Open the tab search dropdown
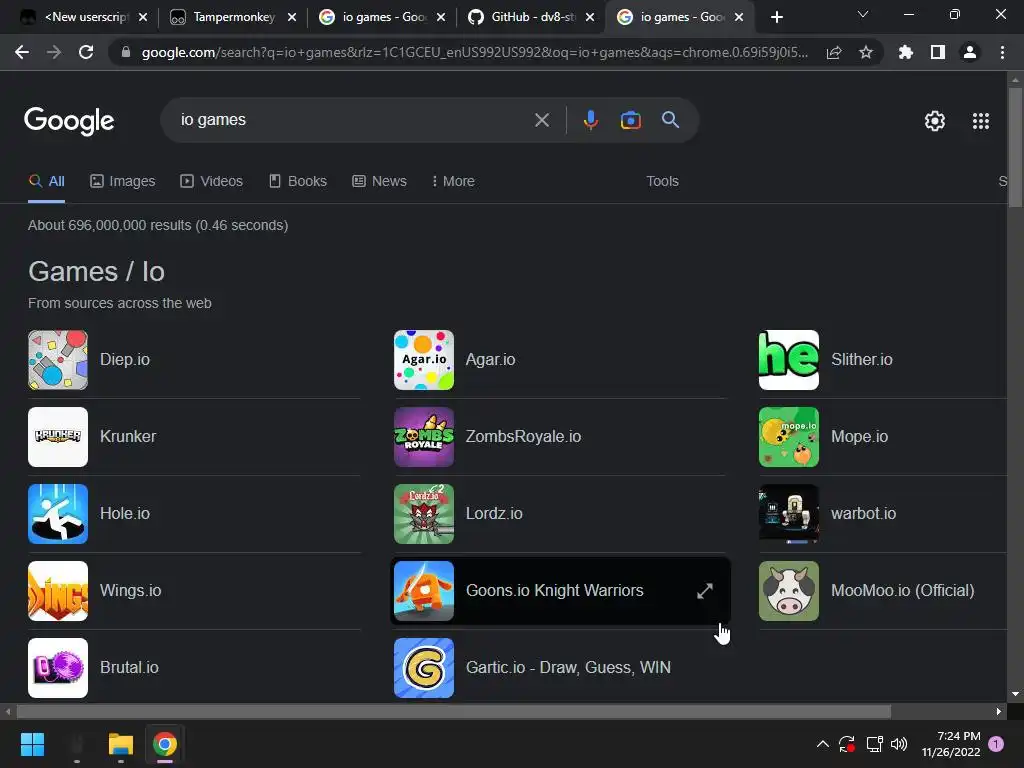 click(863, 14)
